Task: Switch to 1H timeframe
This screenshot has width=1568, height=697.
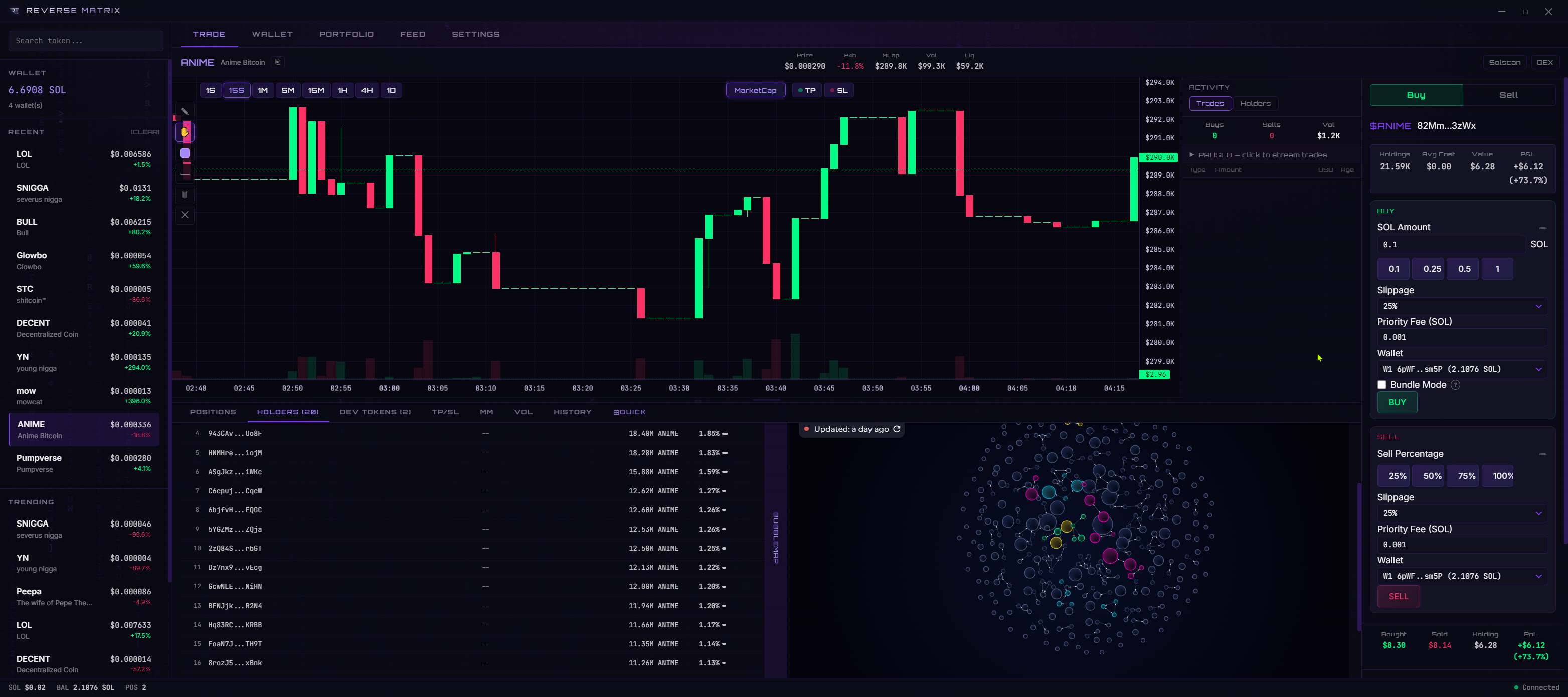Action: [342, 90]
